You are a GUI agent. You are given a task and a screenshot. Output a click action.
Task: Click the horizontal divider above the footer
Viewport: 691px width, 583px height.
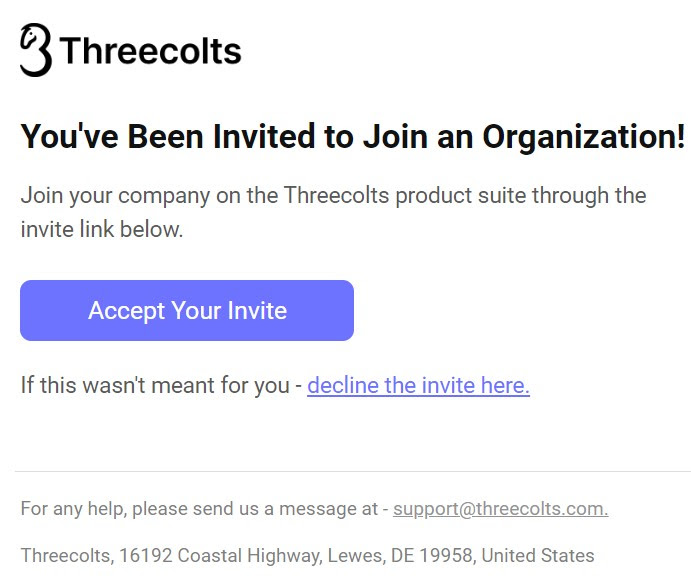(353, 472)
